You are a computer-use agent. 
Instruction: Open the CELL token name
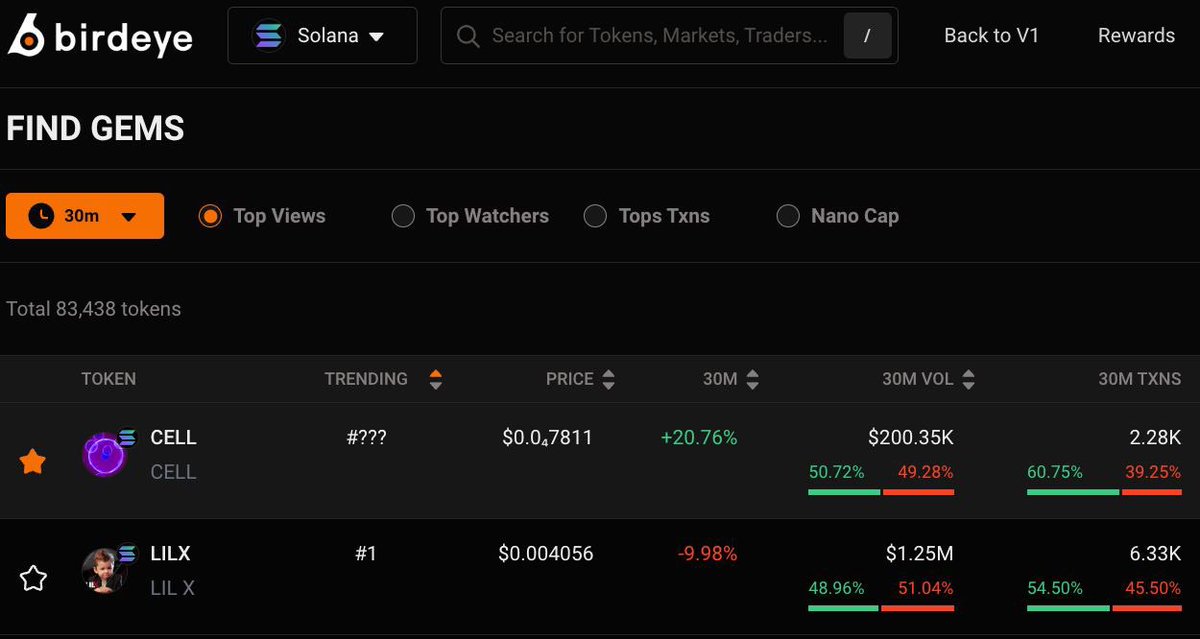tap(173, 438)
